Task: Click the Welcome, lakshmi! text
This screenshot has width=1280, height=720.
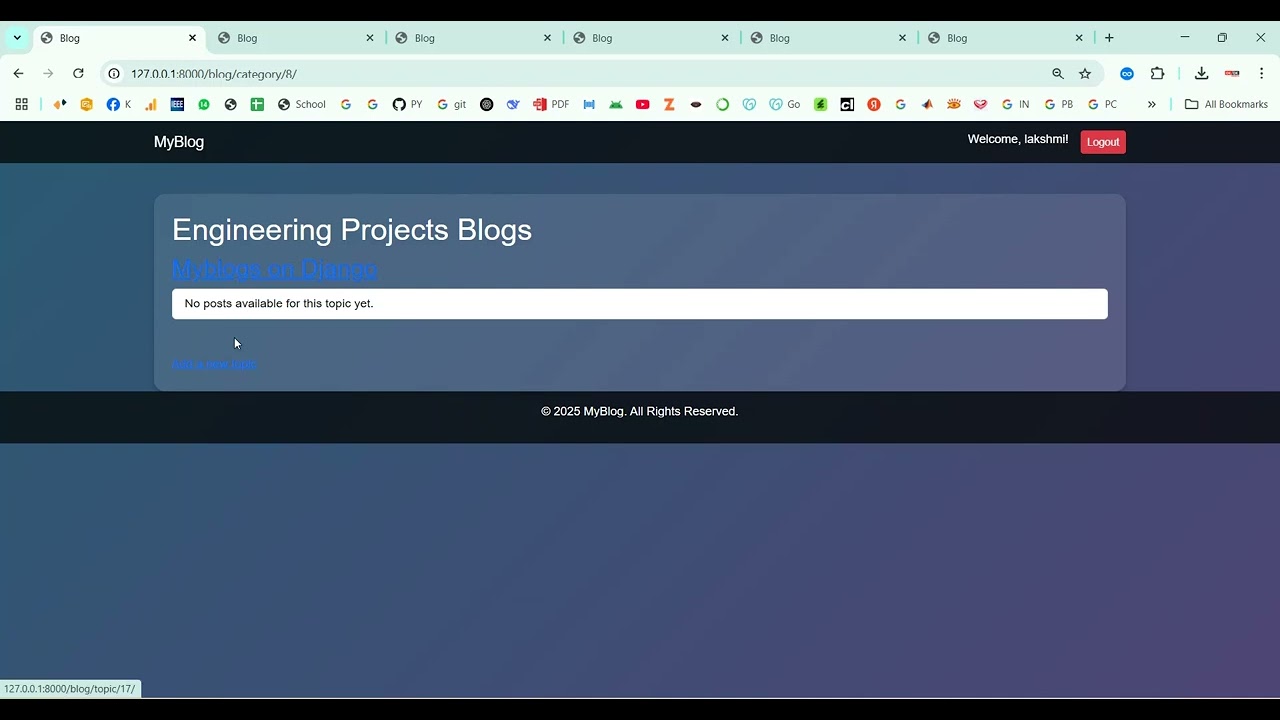Action: pos(1018,139)
